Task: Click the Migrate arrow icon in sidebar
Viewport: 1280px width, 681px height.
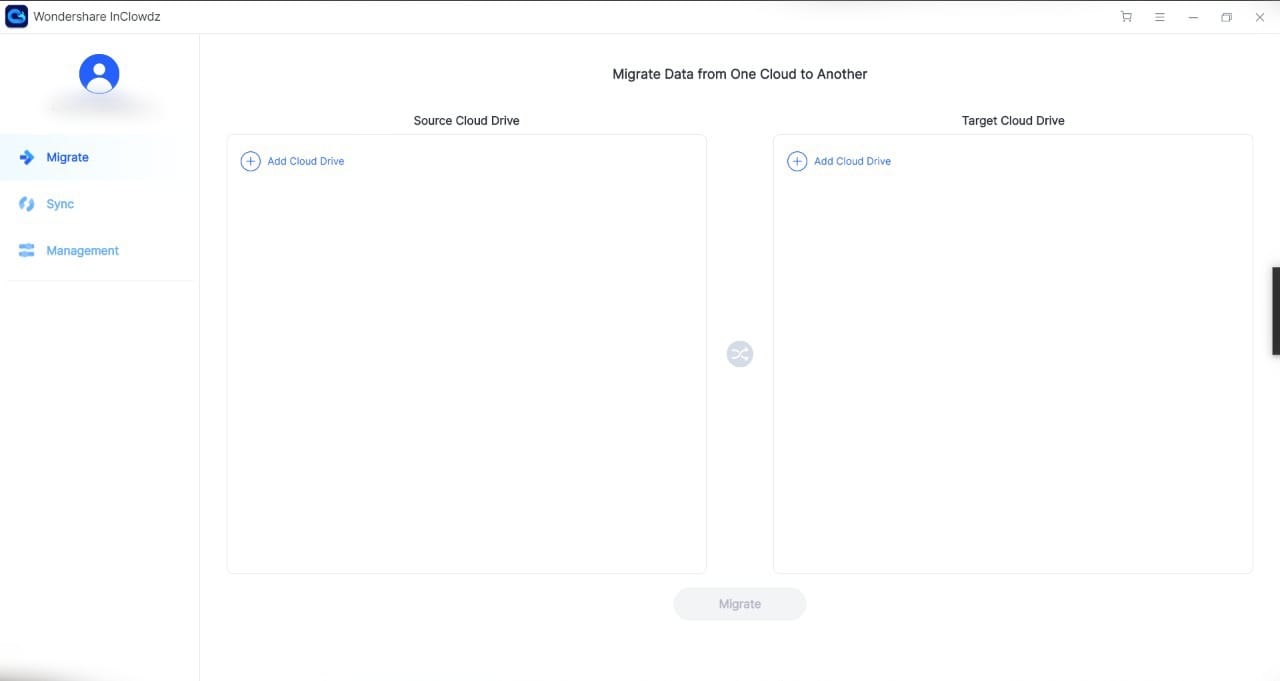Action: [x=27, y=158]
